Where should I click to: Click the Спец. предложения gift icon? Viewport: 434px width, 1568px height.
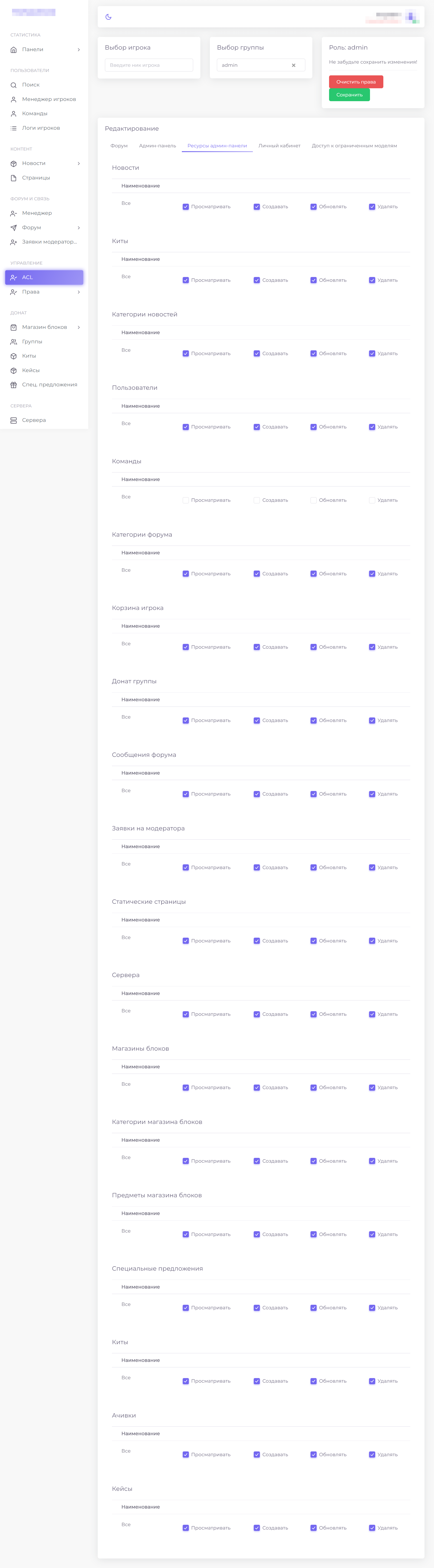(13, 385)
